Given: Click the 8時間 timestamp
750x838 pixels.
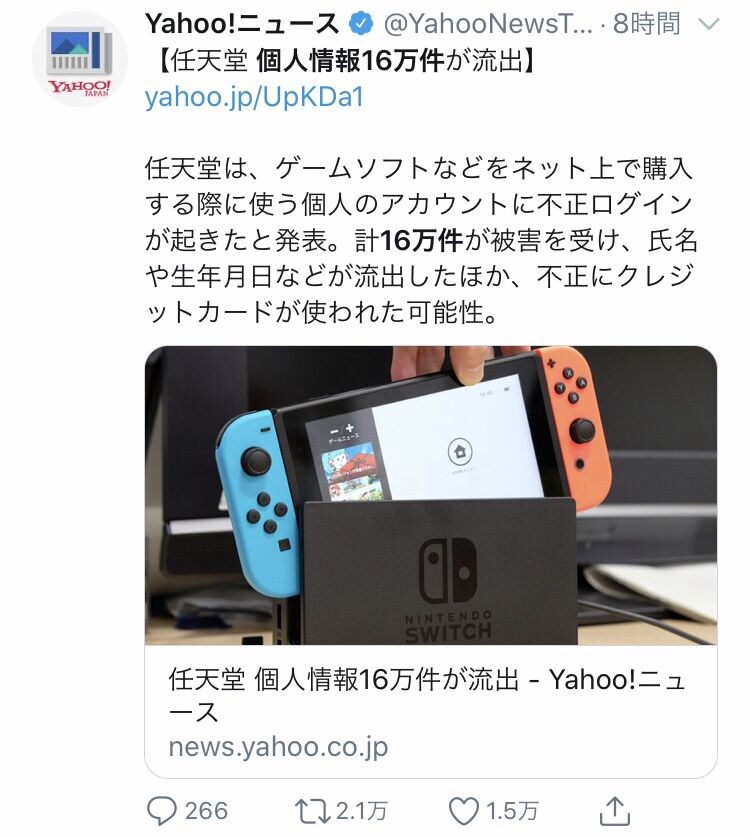Looking at the screenshot, I should tap(647, 24).
